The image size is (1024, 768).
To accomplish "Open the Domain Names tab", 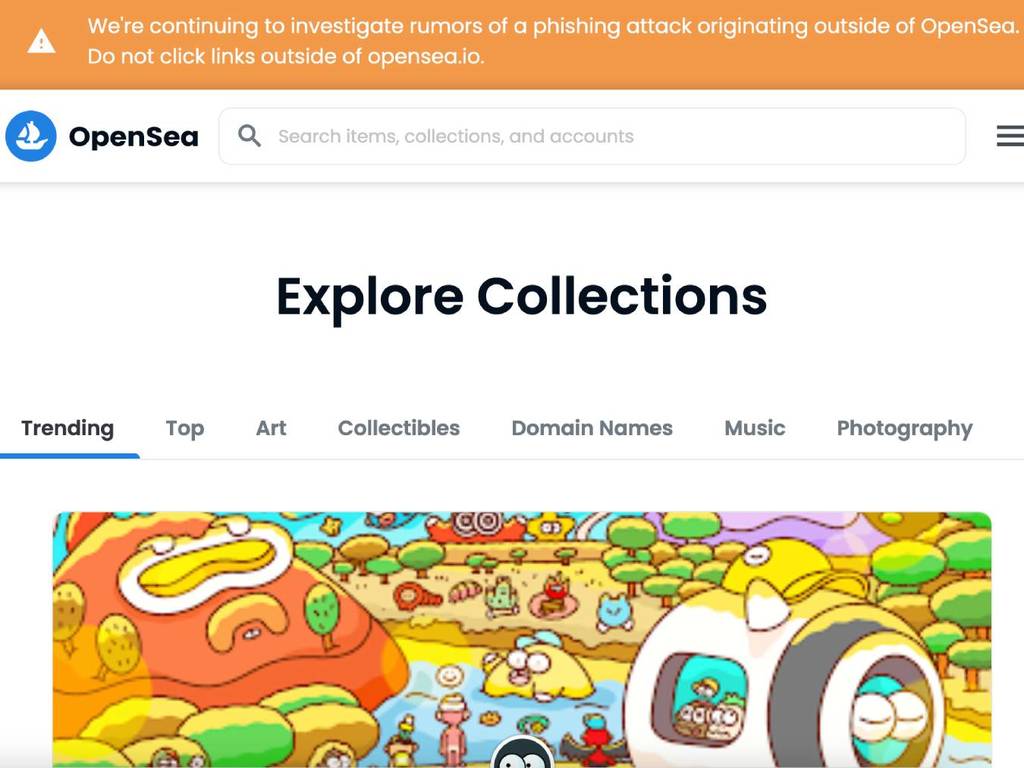I will 592,428.
